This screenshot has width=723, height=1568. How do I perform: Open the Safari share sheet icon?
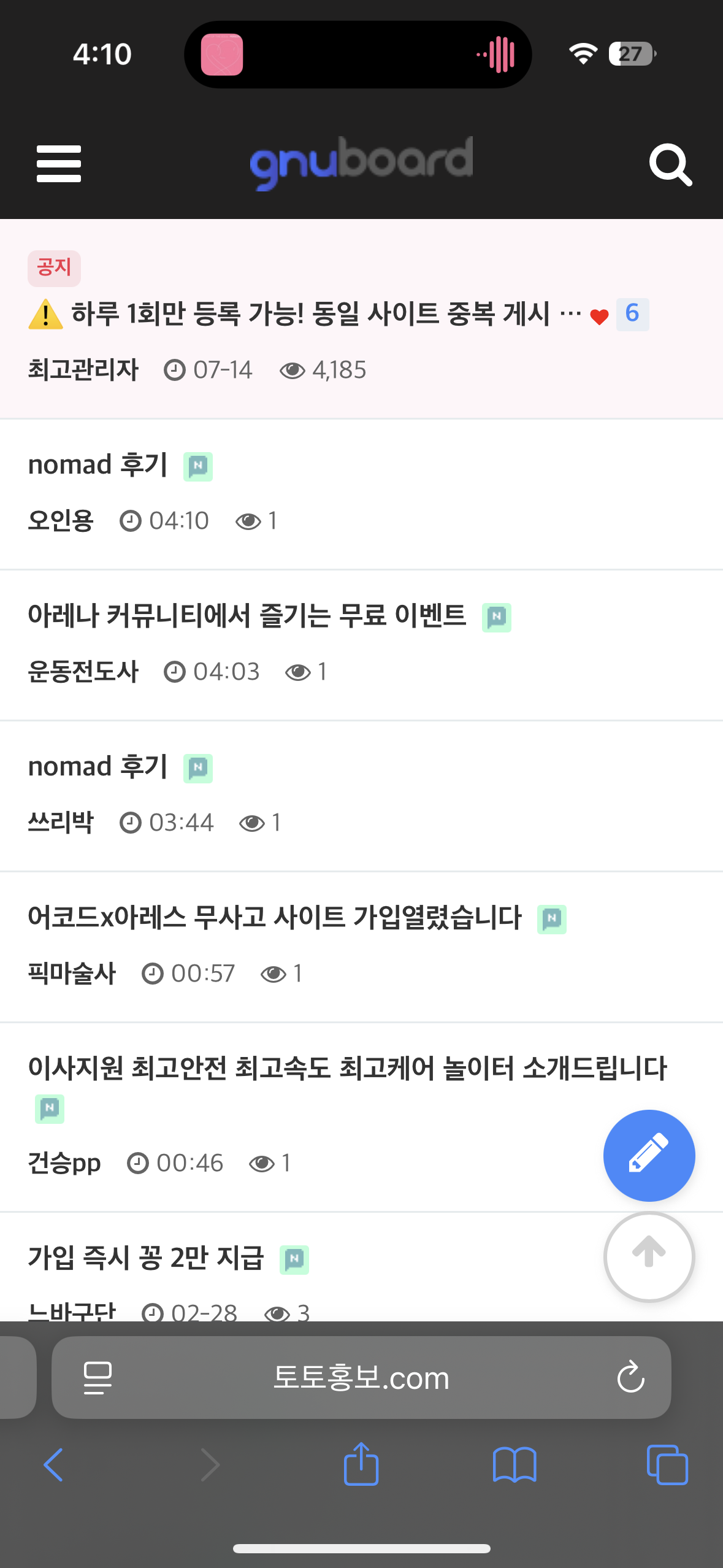click(x=361, y=1464)
